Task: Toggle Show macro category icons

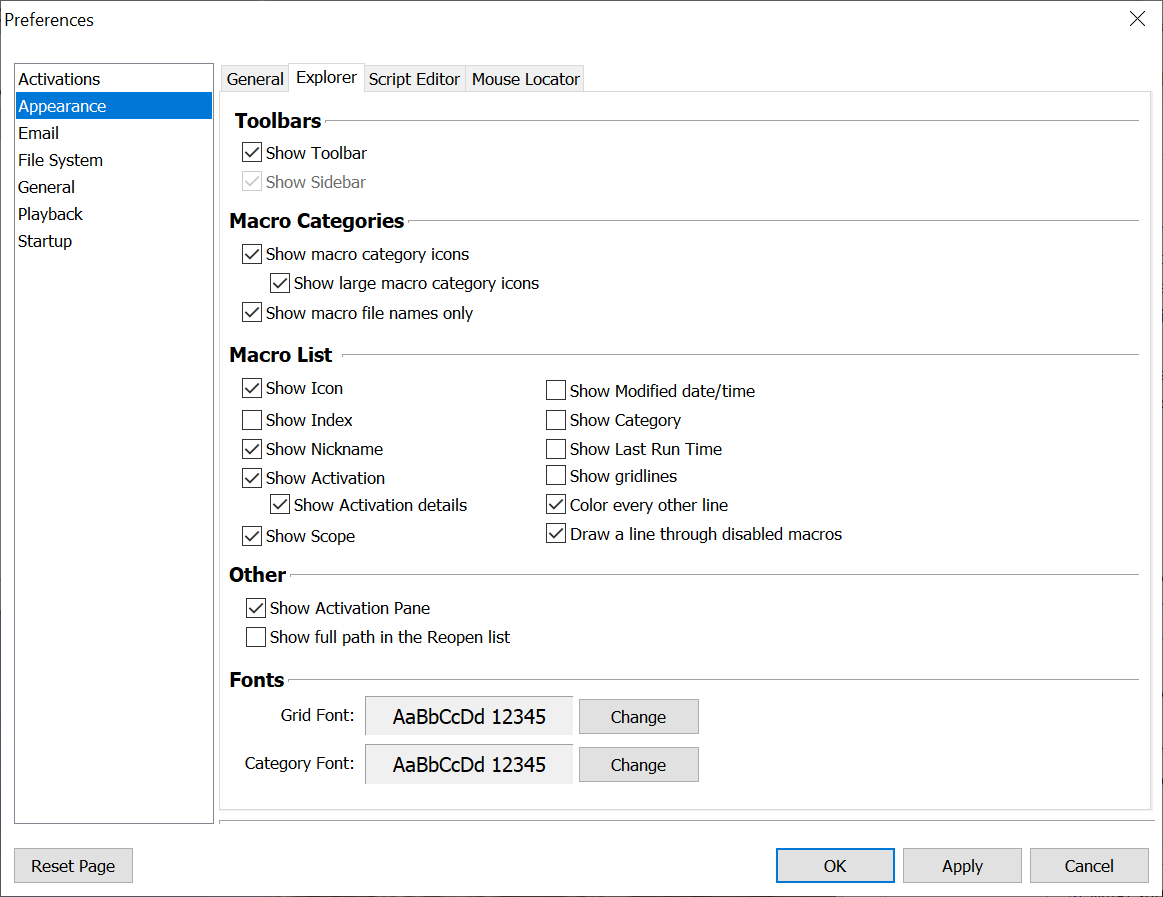Action: [x=252, y=254]
